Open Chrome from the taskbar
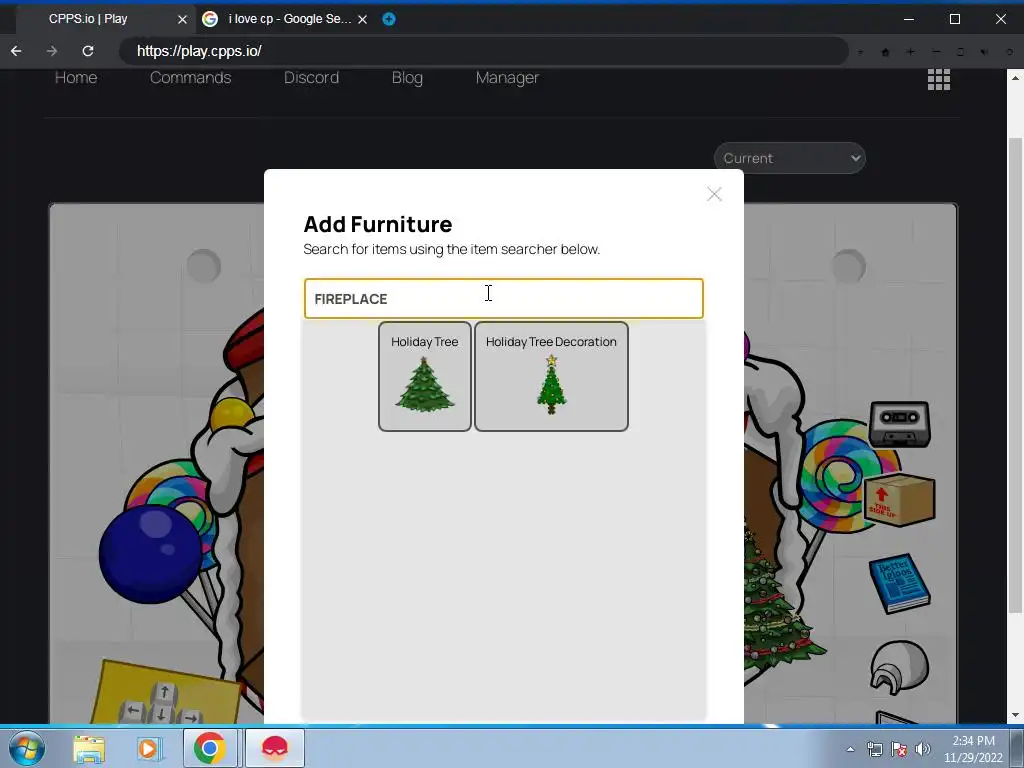 (210, 748)
